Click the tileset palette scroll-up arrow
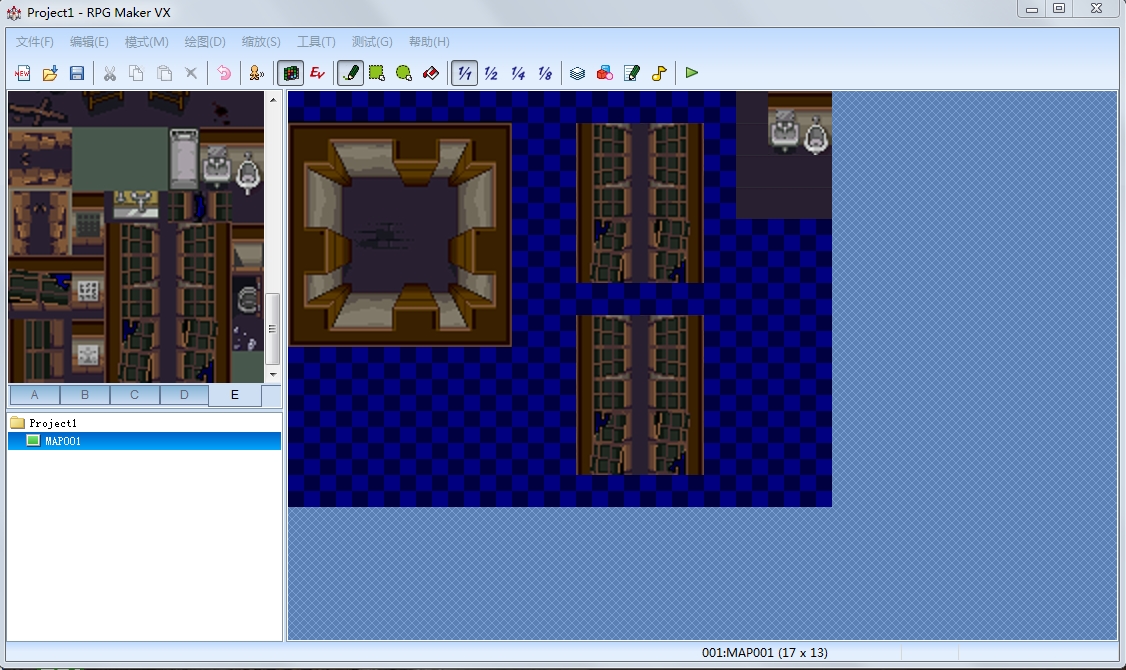This screenshot has height=670, width=1126. (x=273, y=100)
